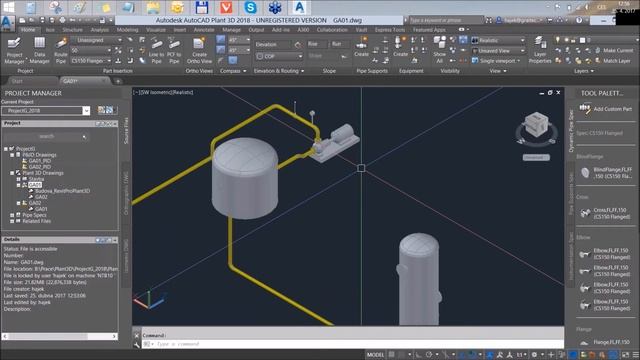
Task: Click the UCS icon in the viewport
Action: click(149, 300)
